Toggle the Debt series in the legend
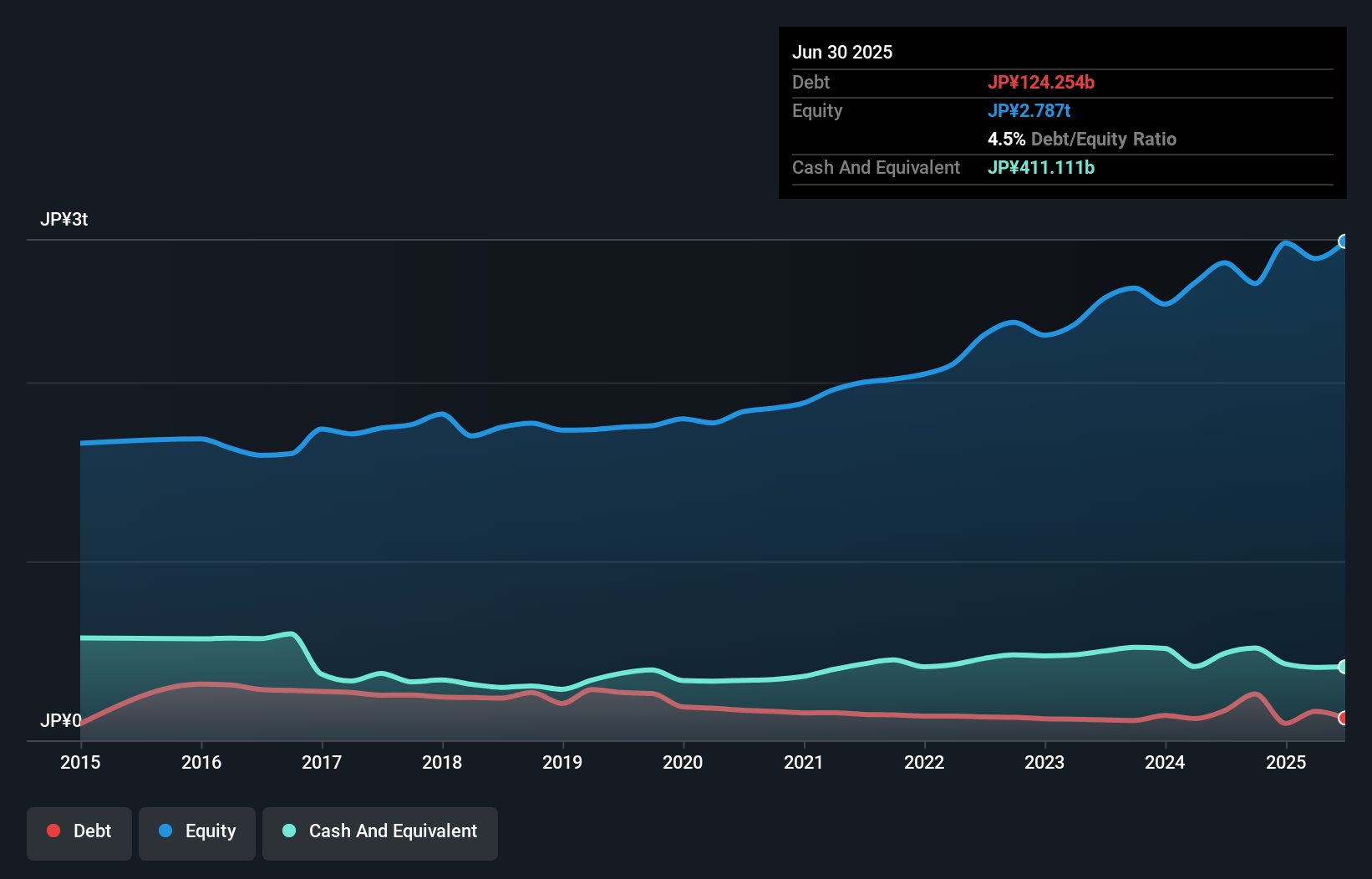 pyautogui.click(x=79, y=831)
